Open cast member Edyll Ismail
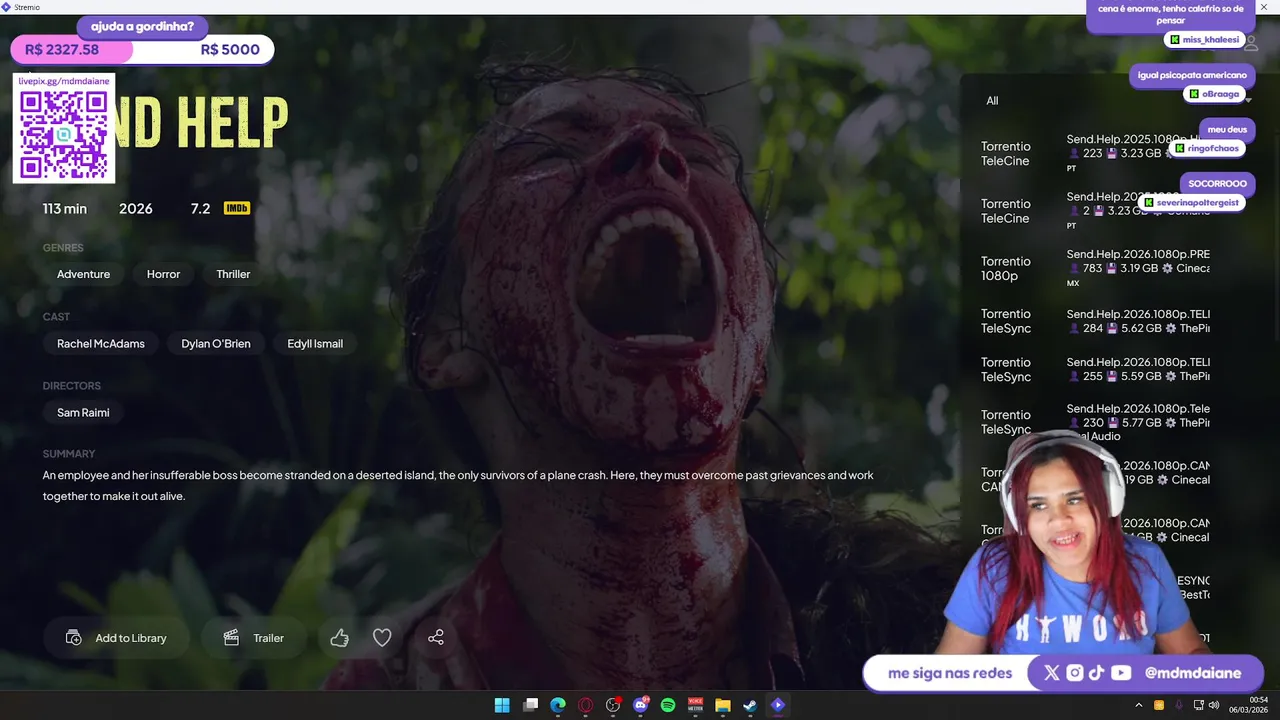 pyautogui.click(x=315, y=343)
